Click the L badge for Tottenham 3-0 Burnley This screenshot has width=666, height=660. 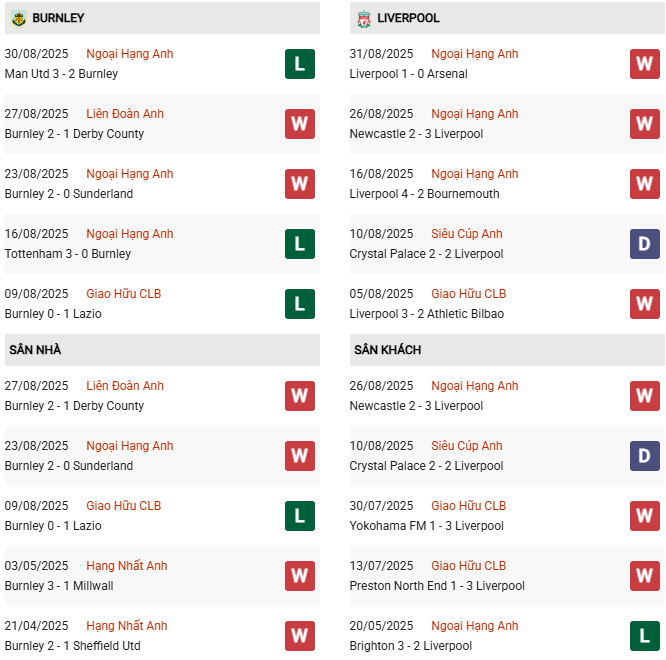point(299,244)
